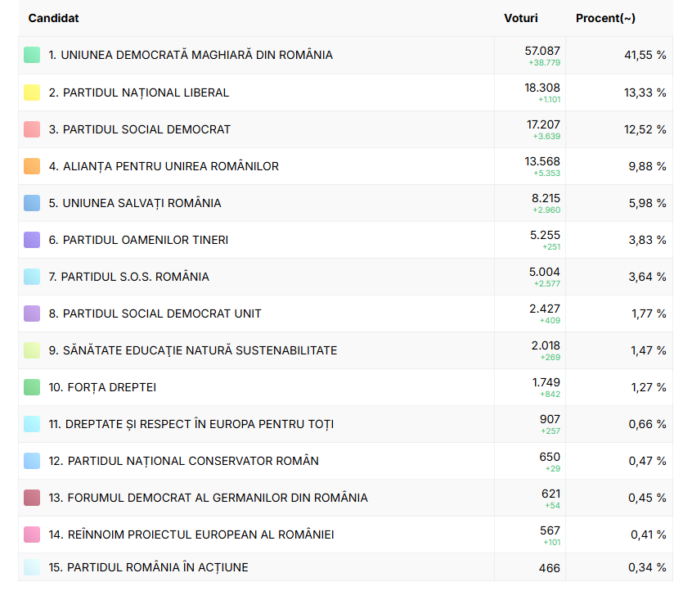Viewport: 683px width, 600px height.
Task: Click the yellow swatch for Partidul Național Liberal
Action: [x=32, y=92]
